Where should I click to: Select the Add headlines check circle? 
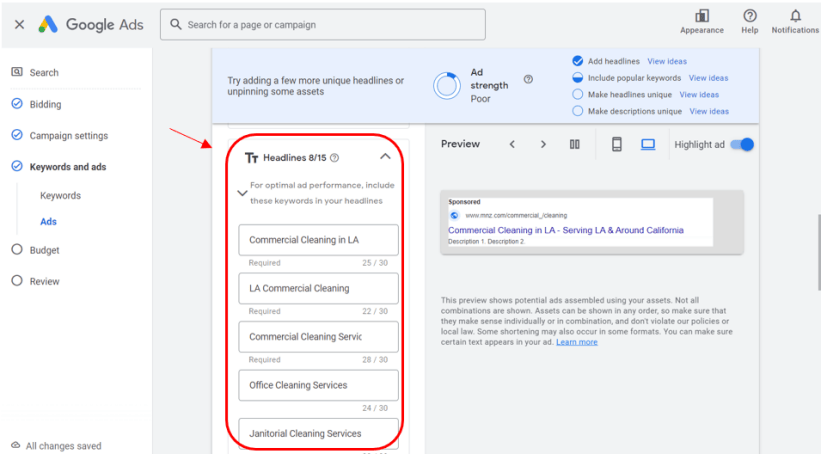pos(578,61)
